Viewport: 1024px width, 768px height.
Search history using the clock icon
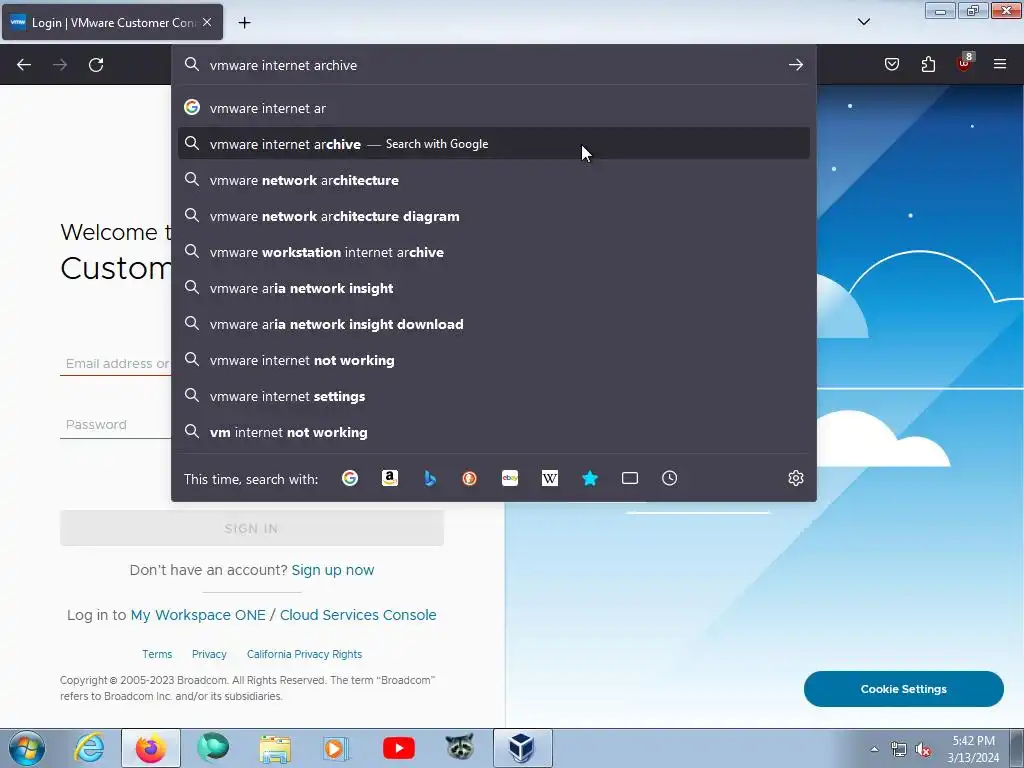pos(669,478)
